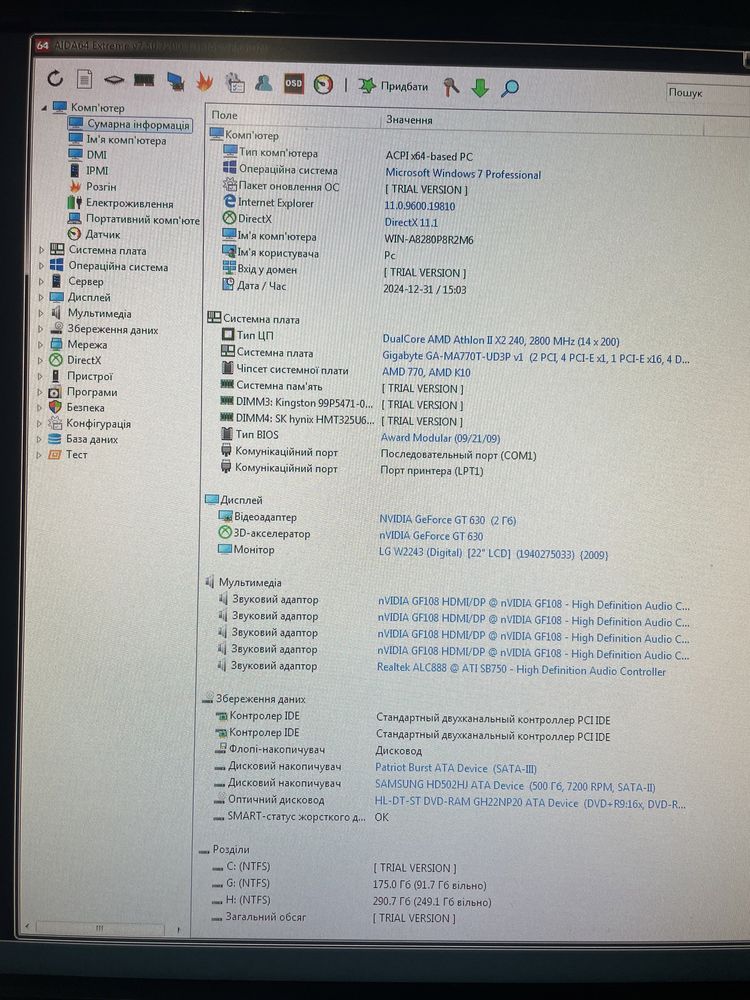Open the HL-DT-ST DVD-RAM GH22NP20 link
The width and height of the screenshot is (750, 1000).
pos(530,804)
